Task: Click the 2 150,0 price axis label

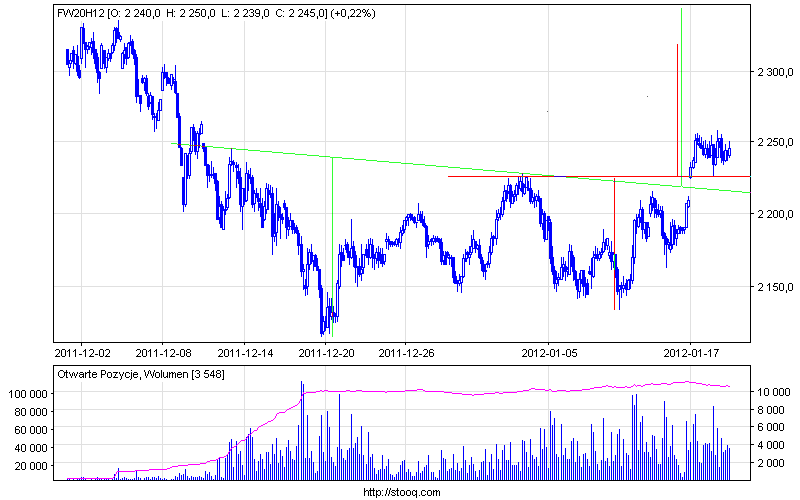Action: (776, 287)
